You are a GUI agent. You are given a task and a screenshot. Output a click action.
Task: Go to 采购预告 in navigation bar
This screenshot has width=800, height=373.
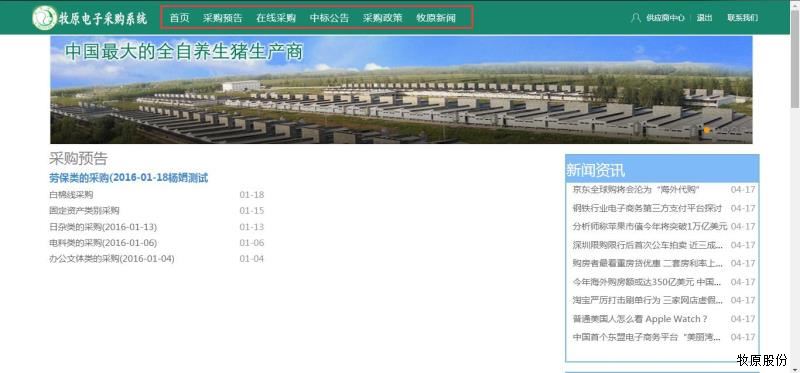pyautogui.click(x=222, y=18)
